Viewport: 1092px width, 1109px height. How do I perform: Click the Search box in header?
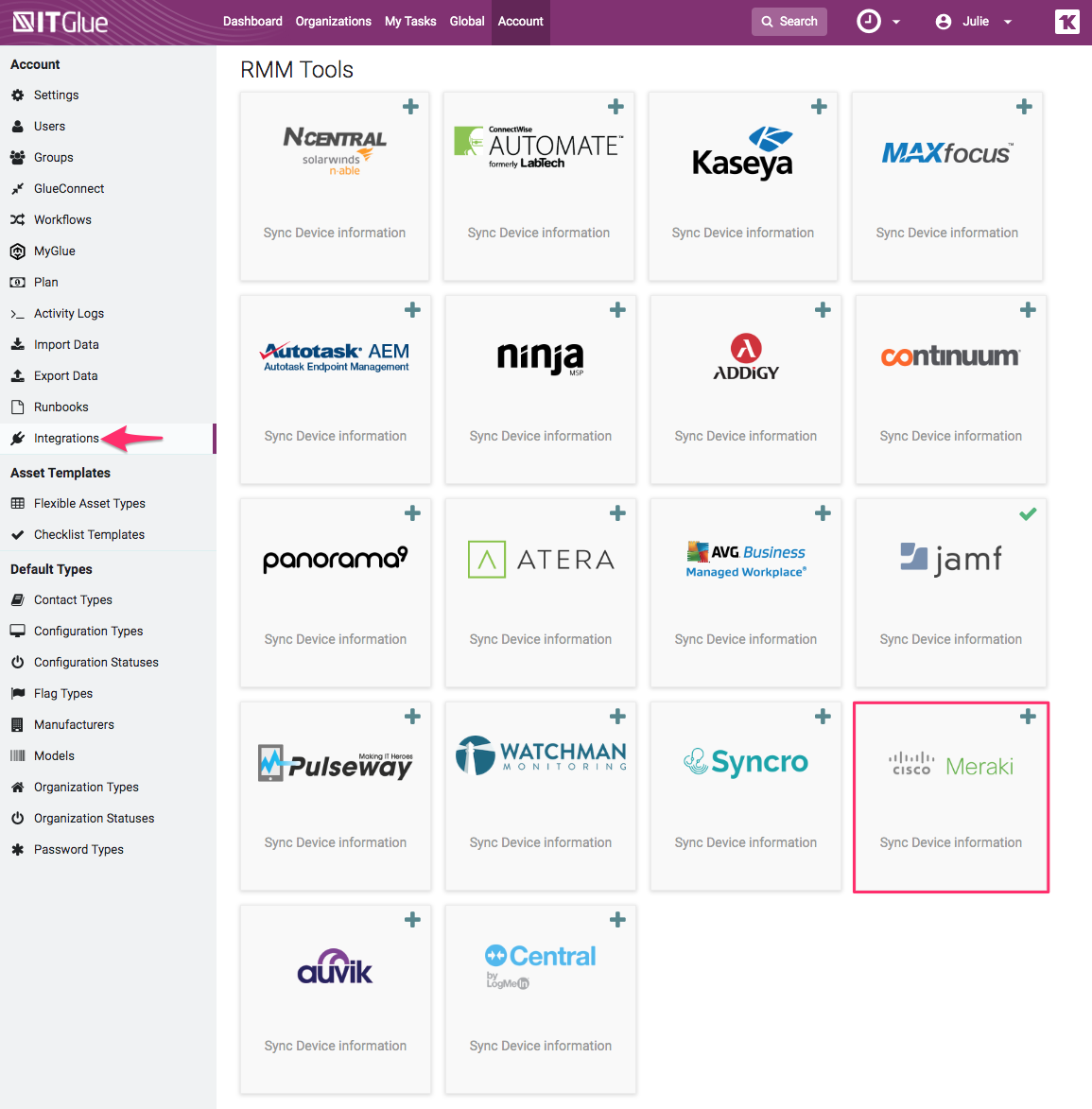[789, 21]
